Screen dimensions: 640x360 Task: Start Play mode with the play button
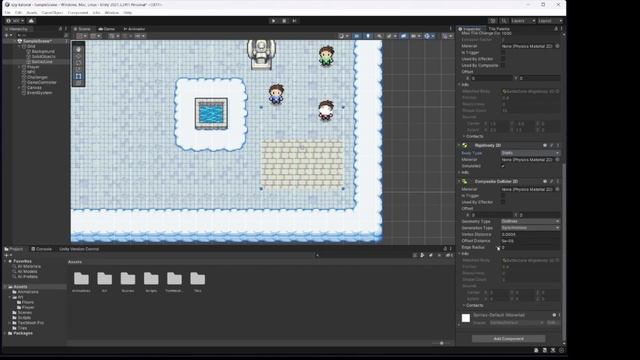point(273,21)
